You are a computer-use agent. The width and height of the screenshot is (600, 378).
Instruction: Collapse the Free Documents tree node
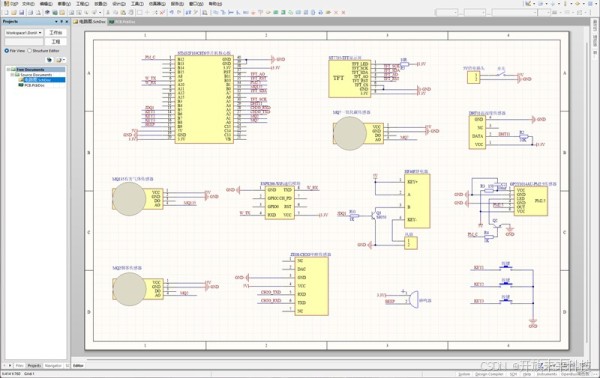[x=8, y=70]
